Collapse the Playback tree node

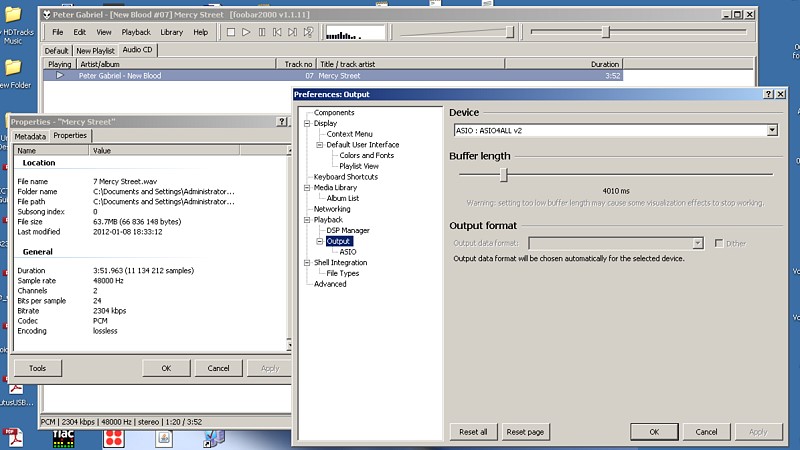(x=308, y=219)
